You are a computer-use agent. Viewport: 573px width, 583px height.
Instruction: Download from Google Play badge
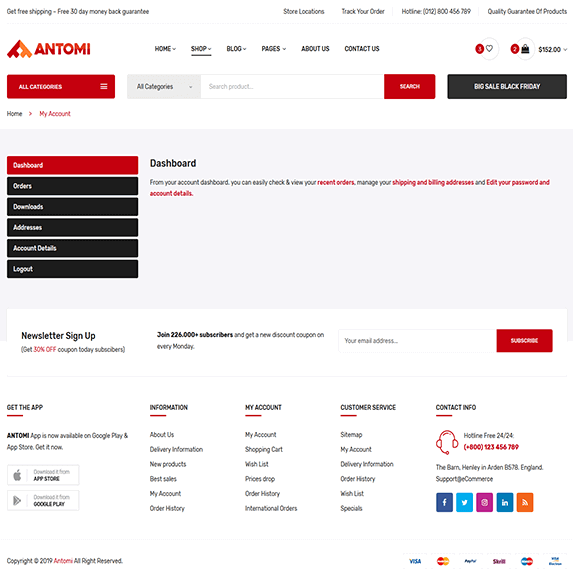43,500
